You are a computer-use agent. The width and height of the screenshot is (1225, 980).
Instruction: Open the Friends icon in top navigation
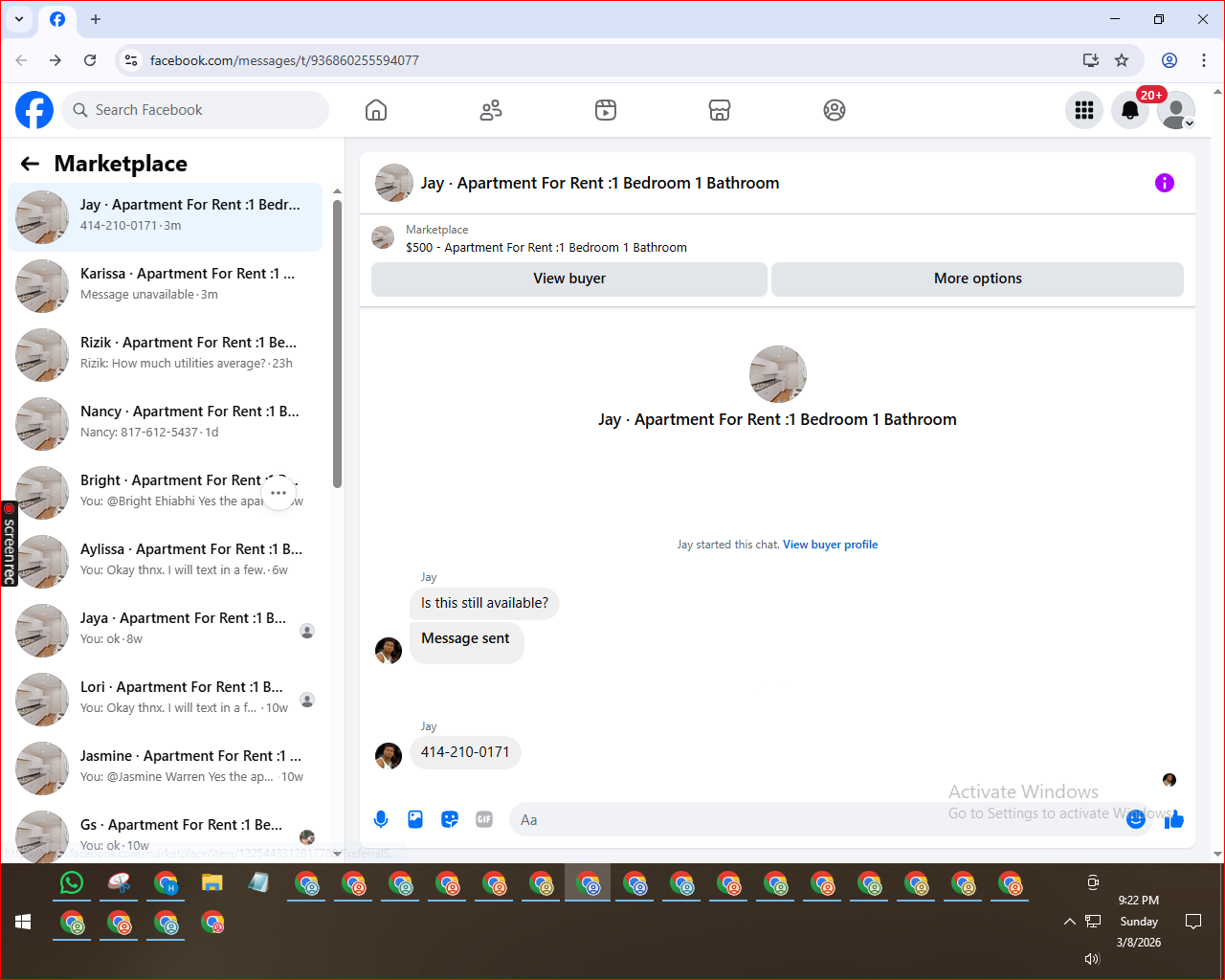(491, 110)
